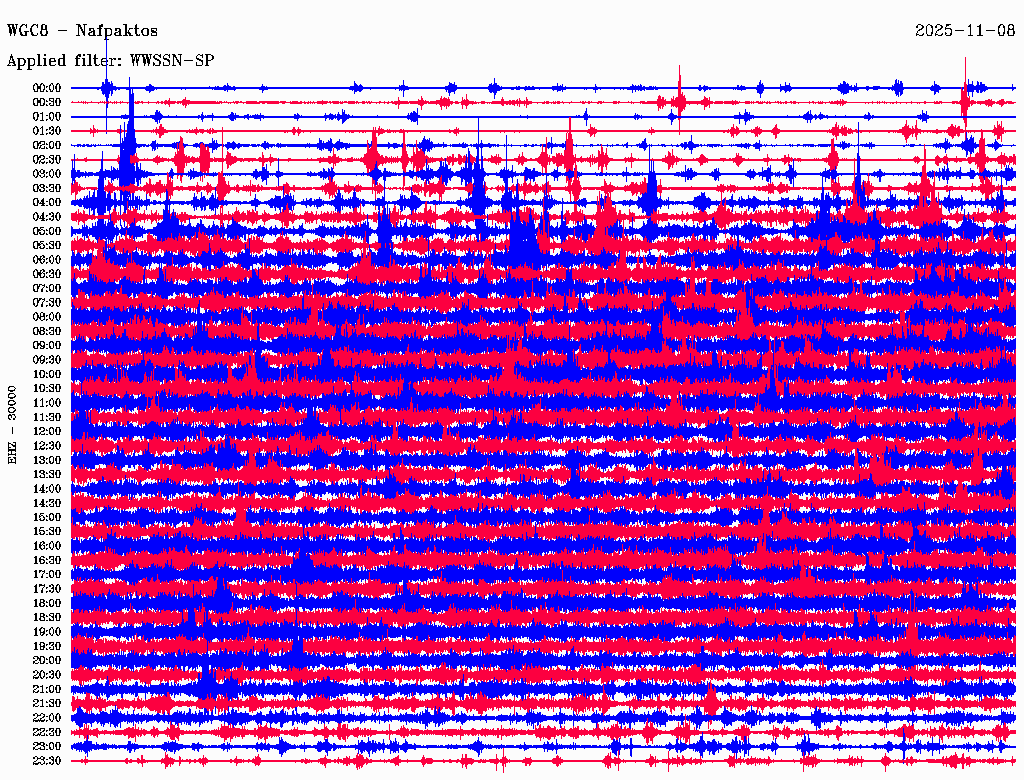The width and height of the screenshot is (1024, 780).
Task: Select the 02:00 time label
Action: pyautogui.click(x=47, y=146)
